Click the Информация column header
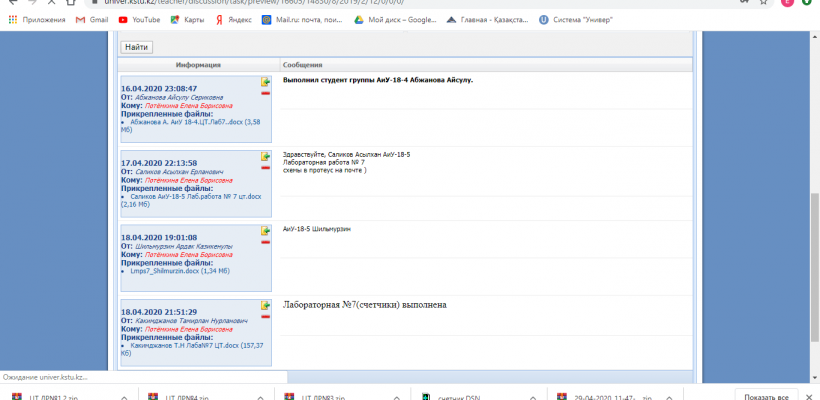 click(x=198, y=65)
